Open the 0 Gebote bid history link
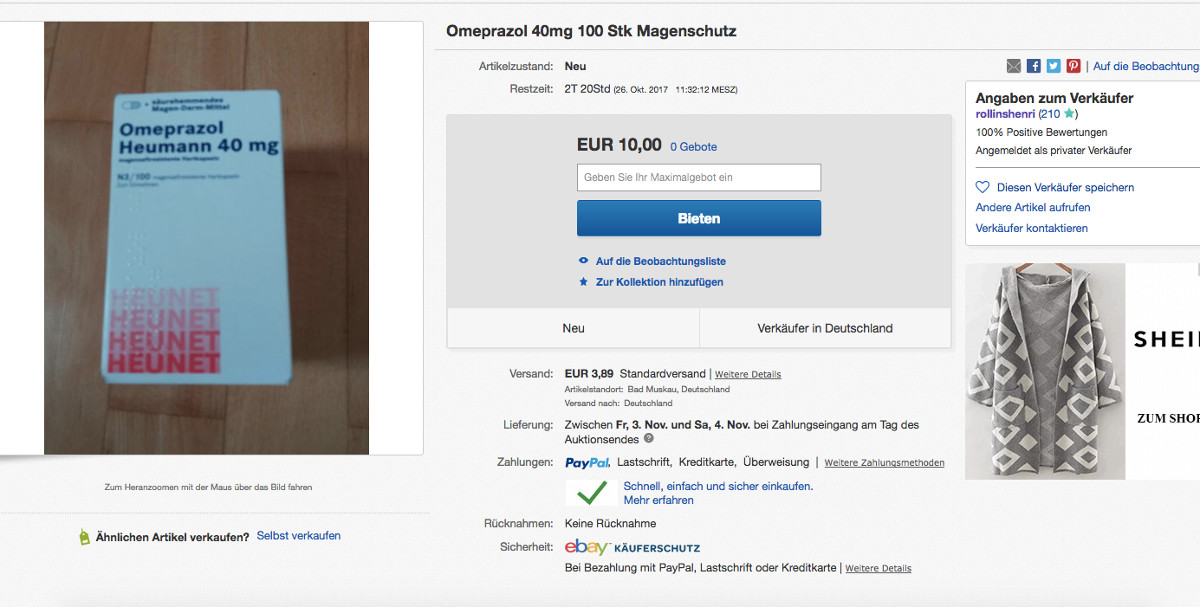 pos(693,147)
